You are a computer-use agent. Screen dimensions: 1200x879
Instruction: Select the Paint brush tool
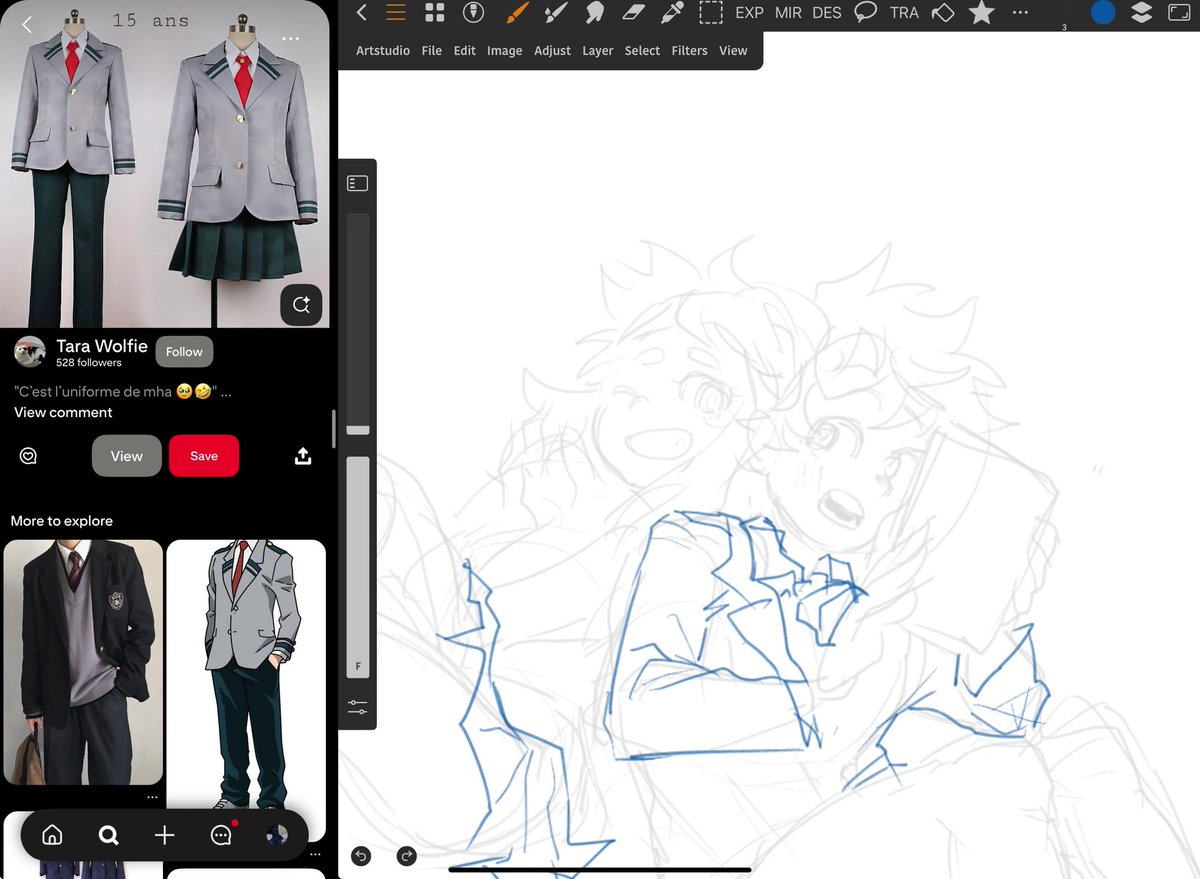pos(516,12)
